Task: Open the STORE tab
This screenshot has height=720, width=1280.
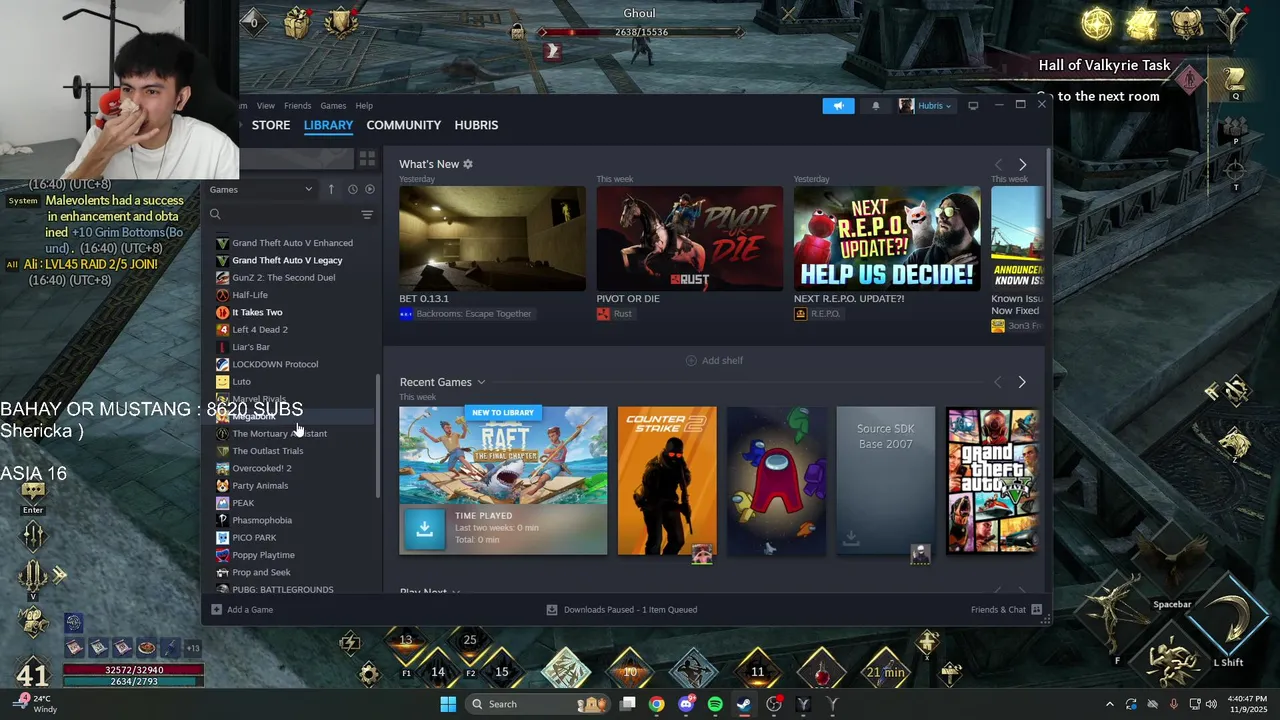Action: coord(271,125)
